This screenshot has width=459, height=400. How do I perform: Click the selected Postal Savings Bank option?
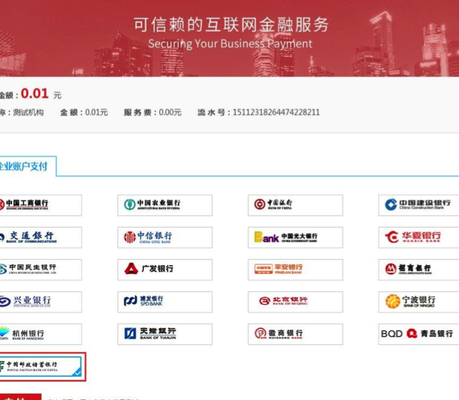point(41,366)
